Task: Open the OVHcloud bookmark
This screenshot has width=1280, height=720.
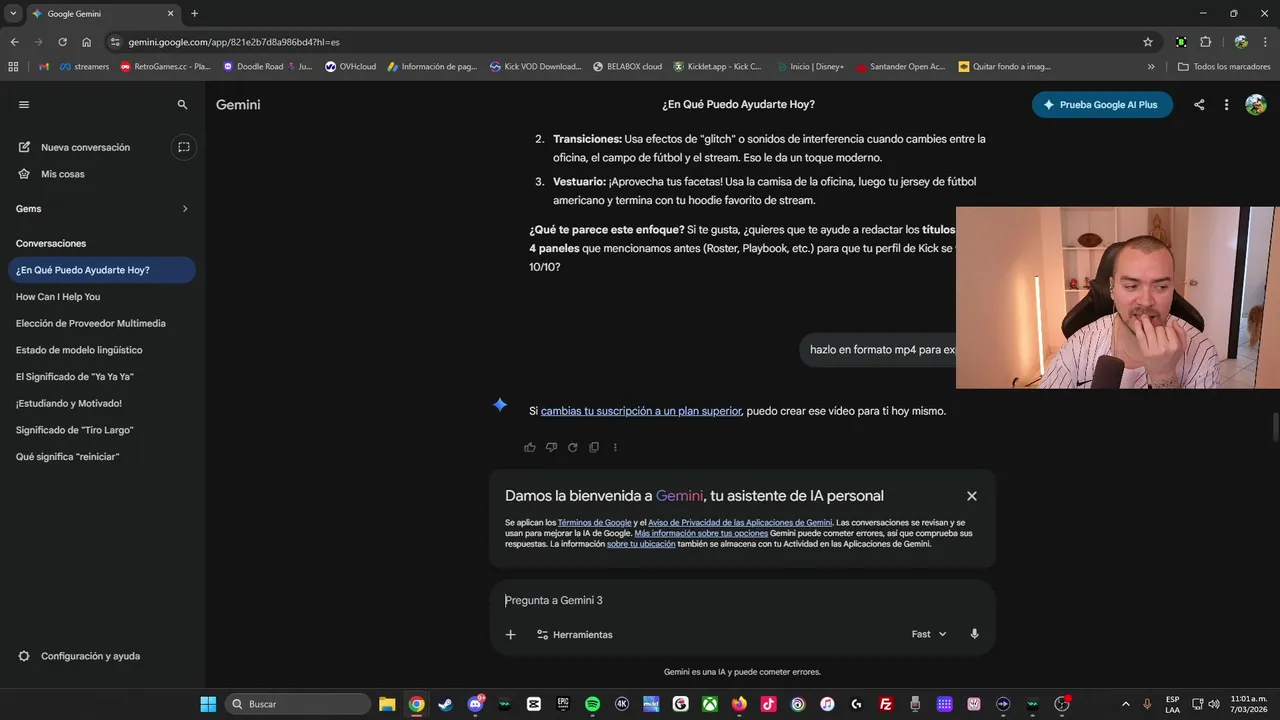Action: click(350, 67)
